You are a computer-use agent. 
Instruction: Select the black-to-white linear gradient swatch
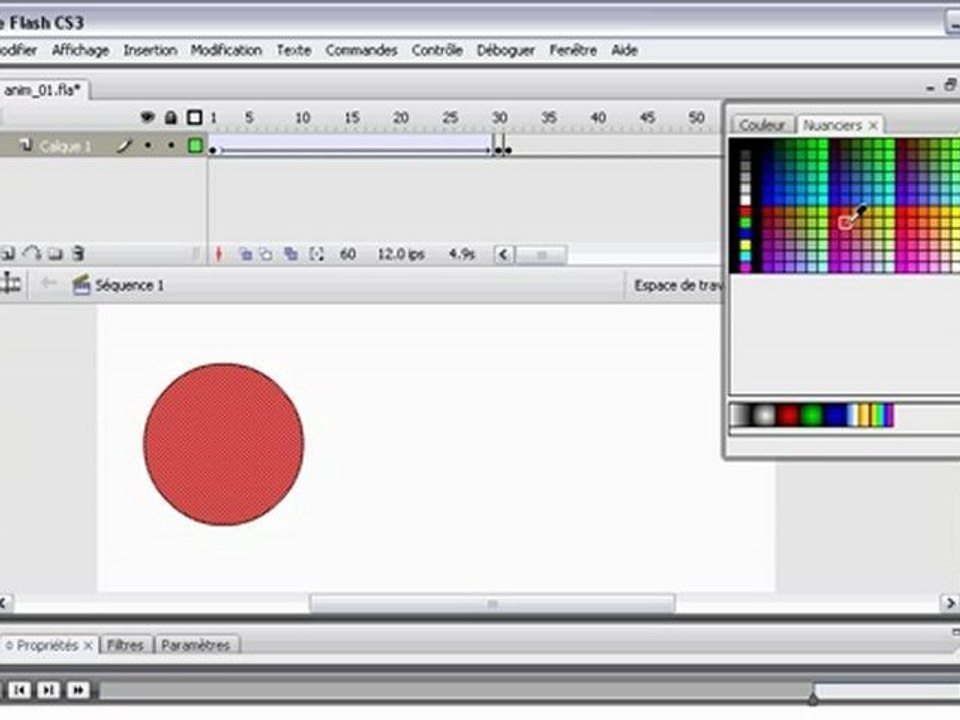click(x=741, y=416)
